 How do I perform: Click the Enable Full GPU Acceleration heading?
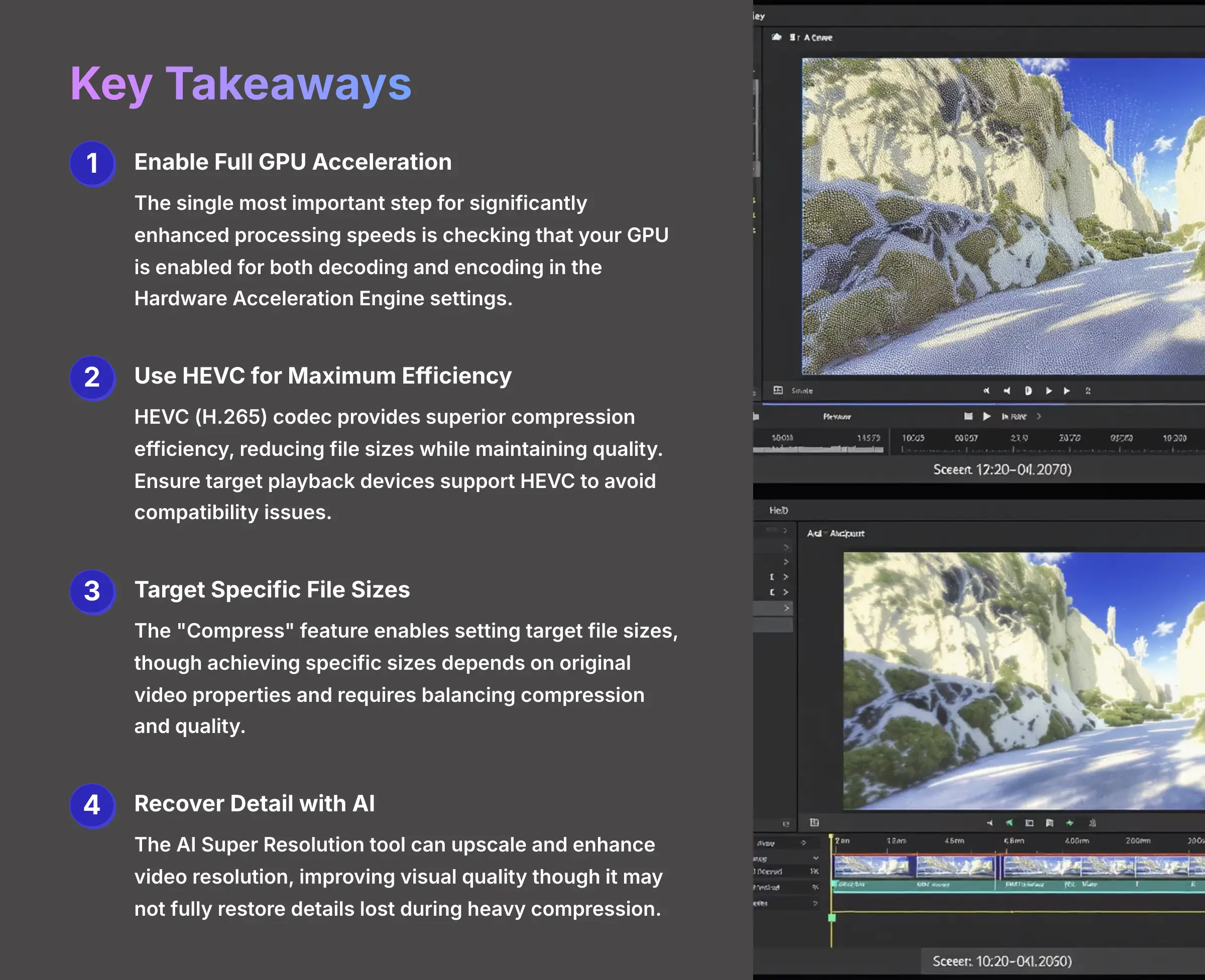[293, 162]
